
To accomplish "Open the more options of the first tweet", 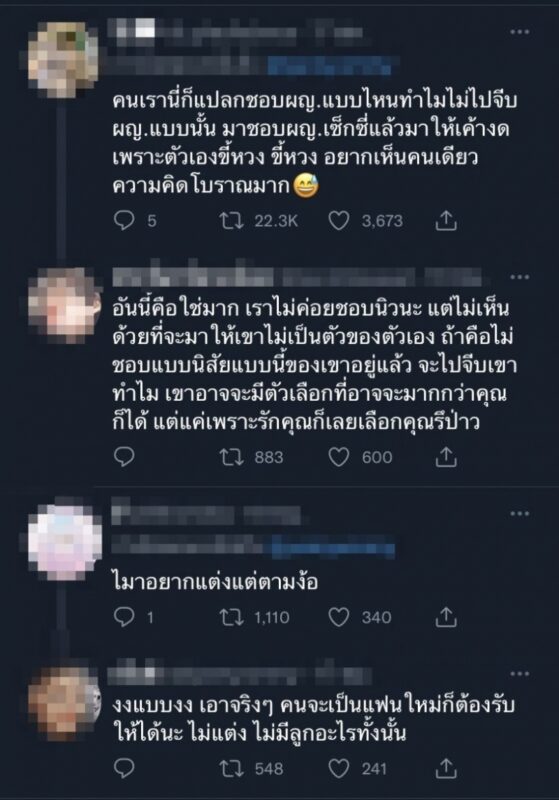I will (520, 32).
